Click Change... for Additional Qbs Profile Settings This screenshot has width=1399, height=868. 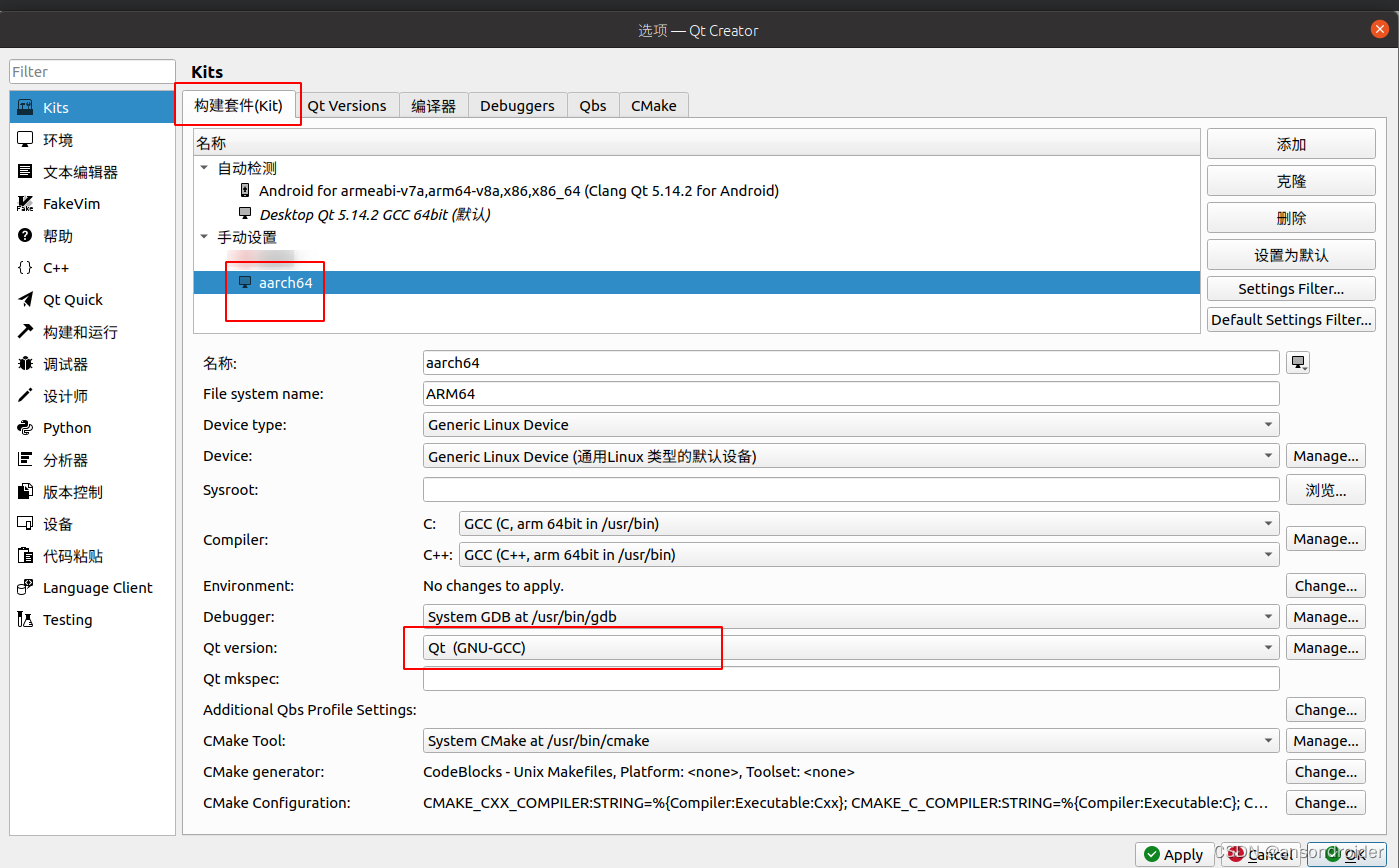[1326, 709]
